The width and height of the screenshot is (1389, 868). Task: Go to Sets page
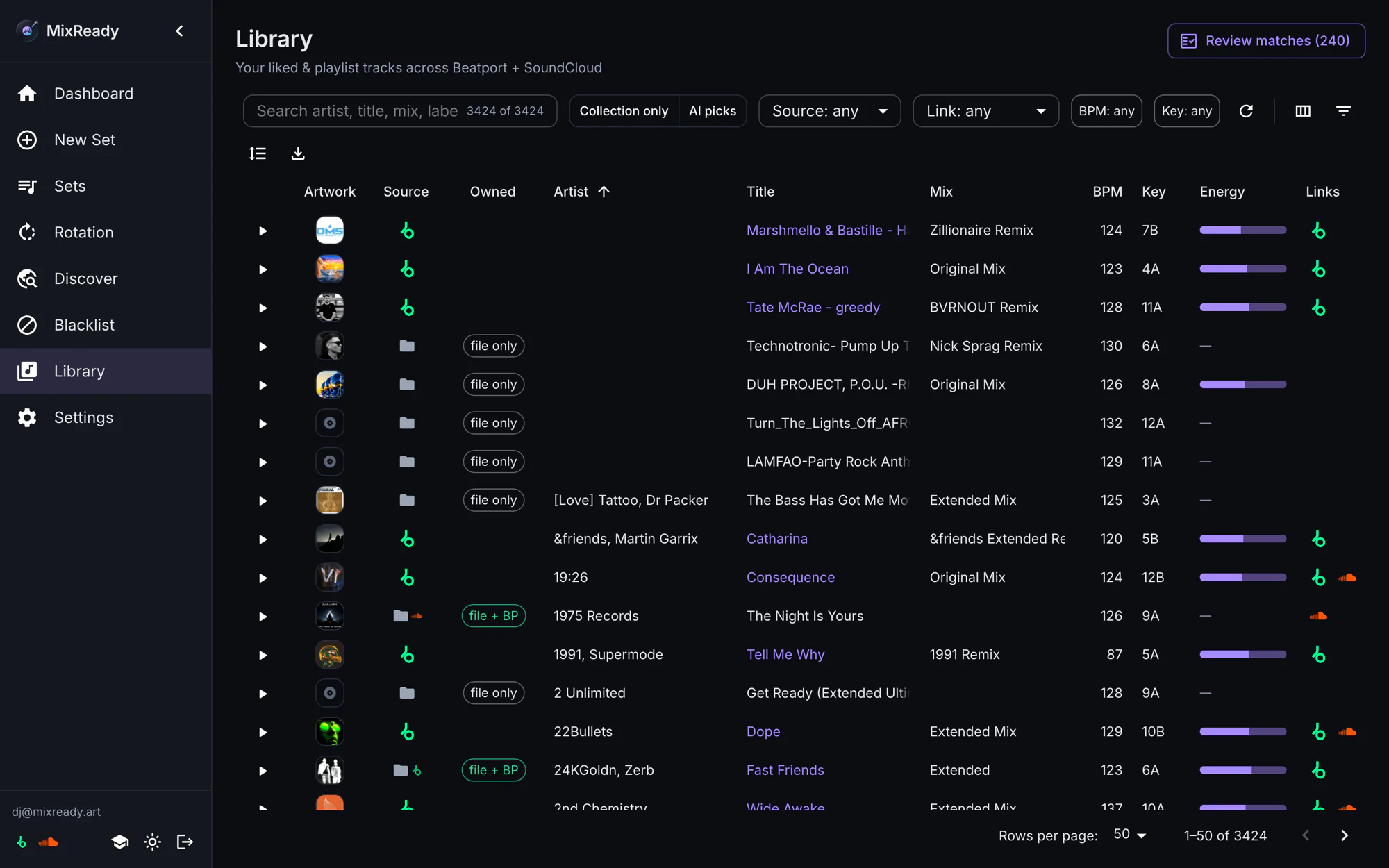(x=106, y=186)
